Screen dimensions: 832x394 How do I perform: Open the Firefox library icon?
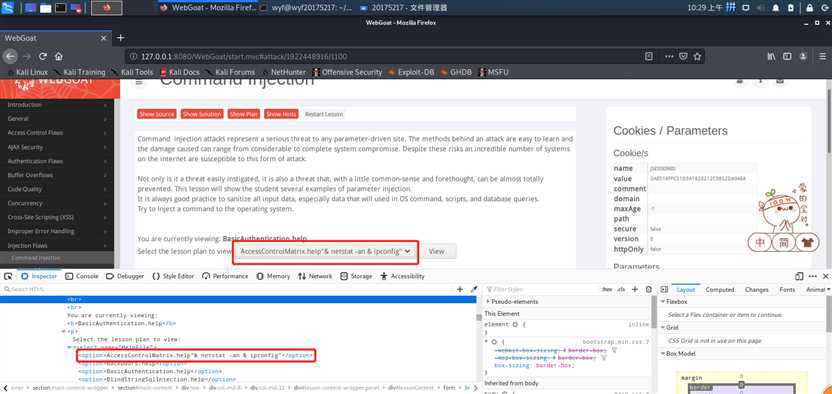[771, 56]
